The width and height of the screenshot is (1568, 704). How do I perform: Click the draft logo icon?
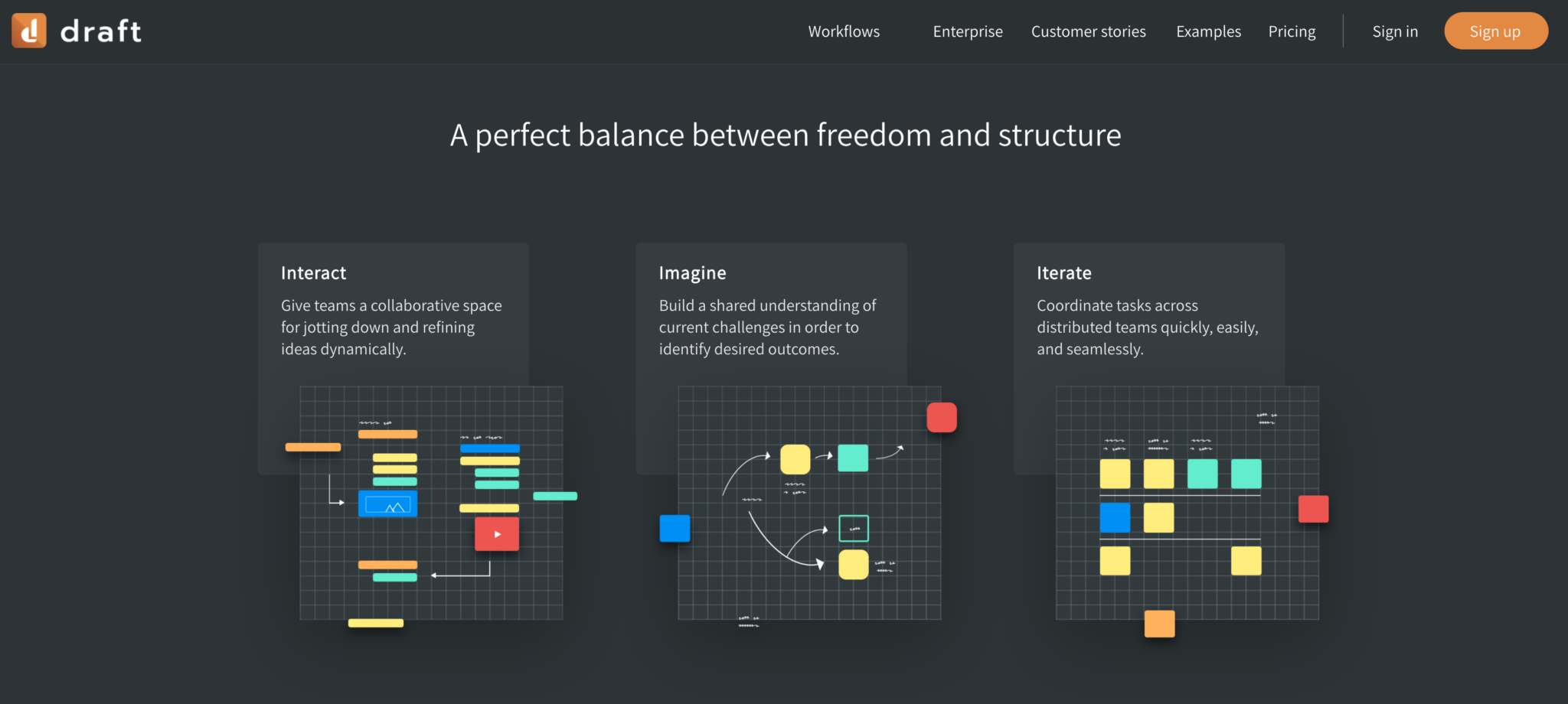click(x=29, y=31)
